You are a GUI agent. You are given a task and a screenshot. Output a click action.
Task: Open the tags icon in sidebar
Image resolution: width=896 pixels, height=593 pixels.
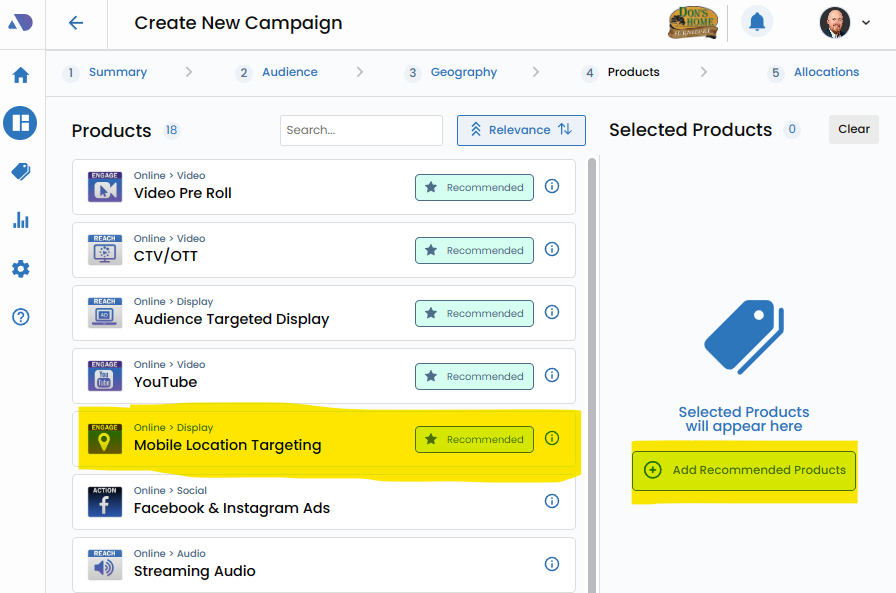pyautogui.click(x=21, y=172)
